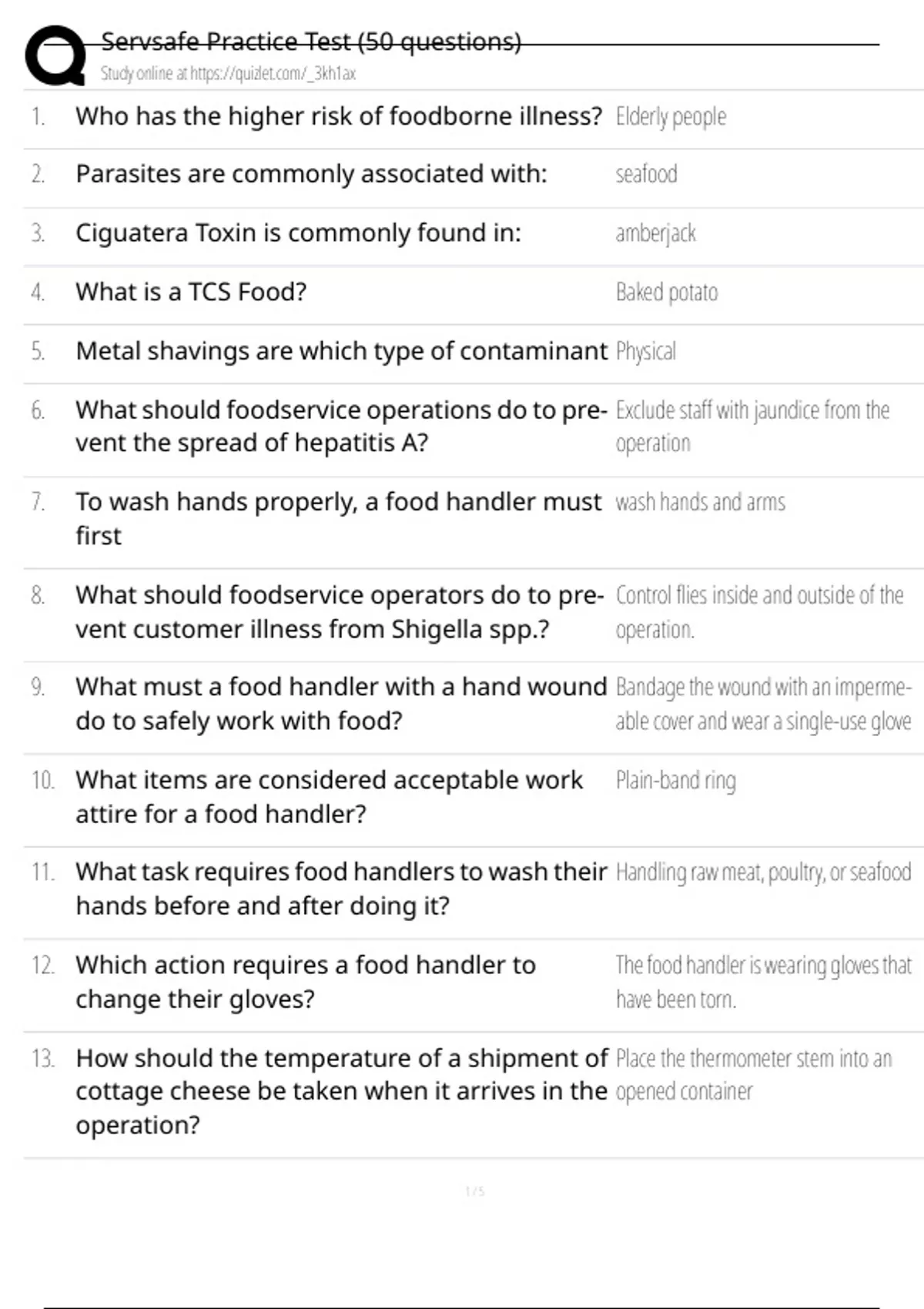
Task: Click the answer 'wash hands and arms'
Action: tap(700, 503)
